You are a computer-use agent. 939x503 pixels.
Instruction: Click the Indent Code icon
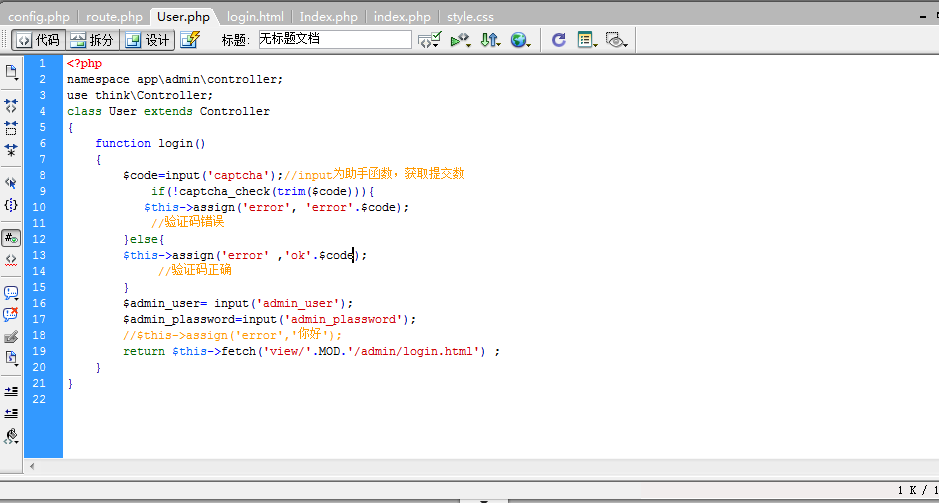coord(11,390)
